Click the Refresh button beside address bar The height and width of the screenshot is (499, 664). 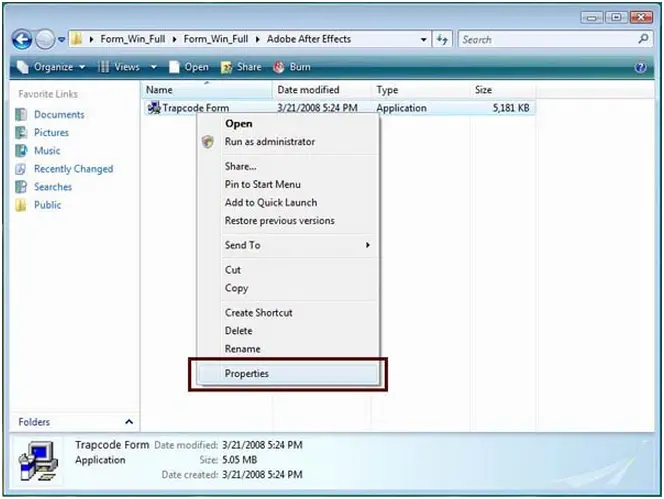(442, 39)
